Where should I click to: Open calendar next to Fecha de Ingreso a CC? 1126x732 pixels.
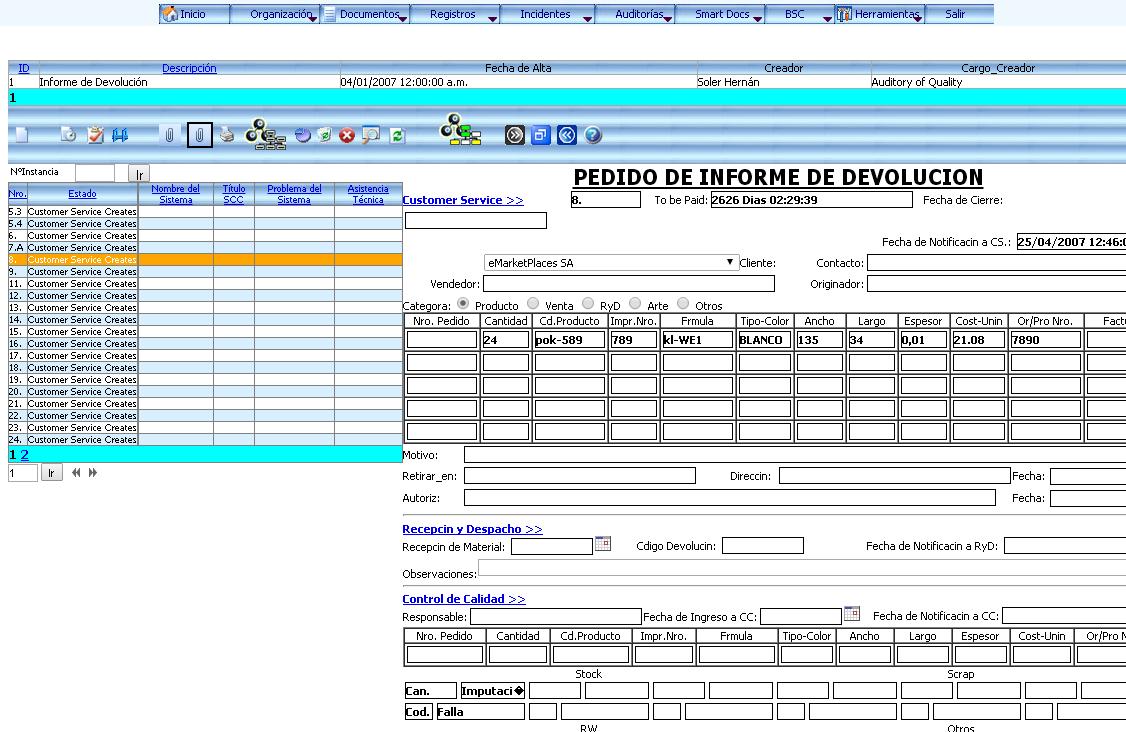point(852,613)
